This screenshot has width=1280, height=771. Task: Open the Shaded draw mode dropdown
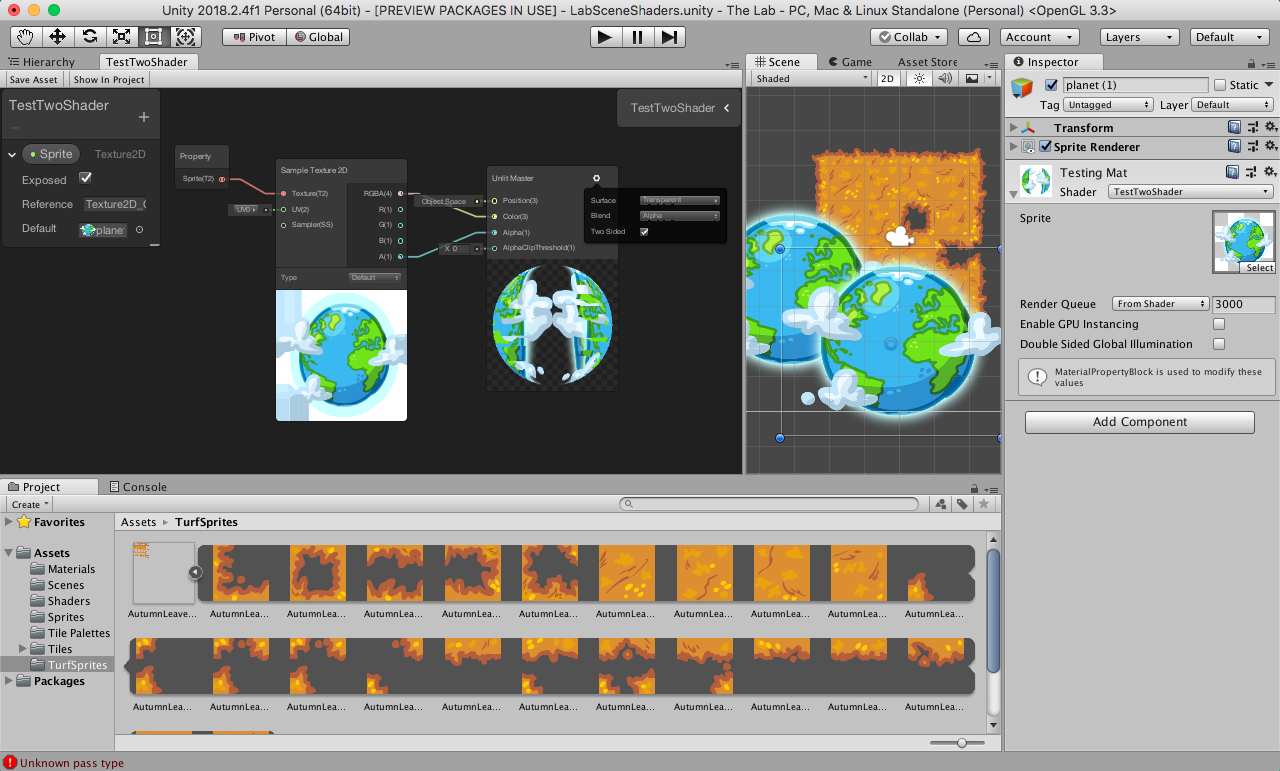click(811, 78)
